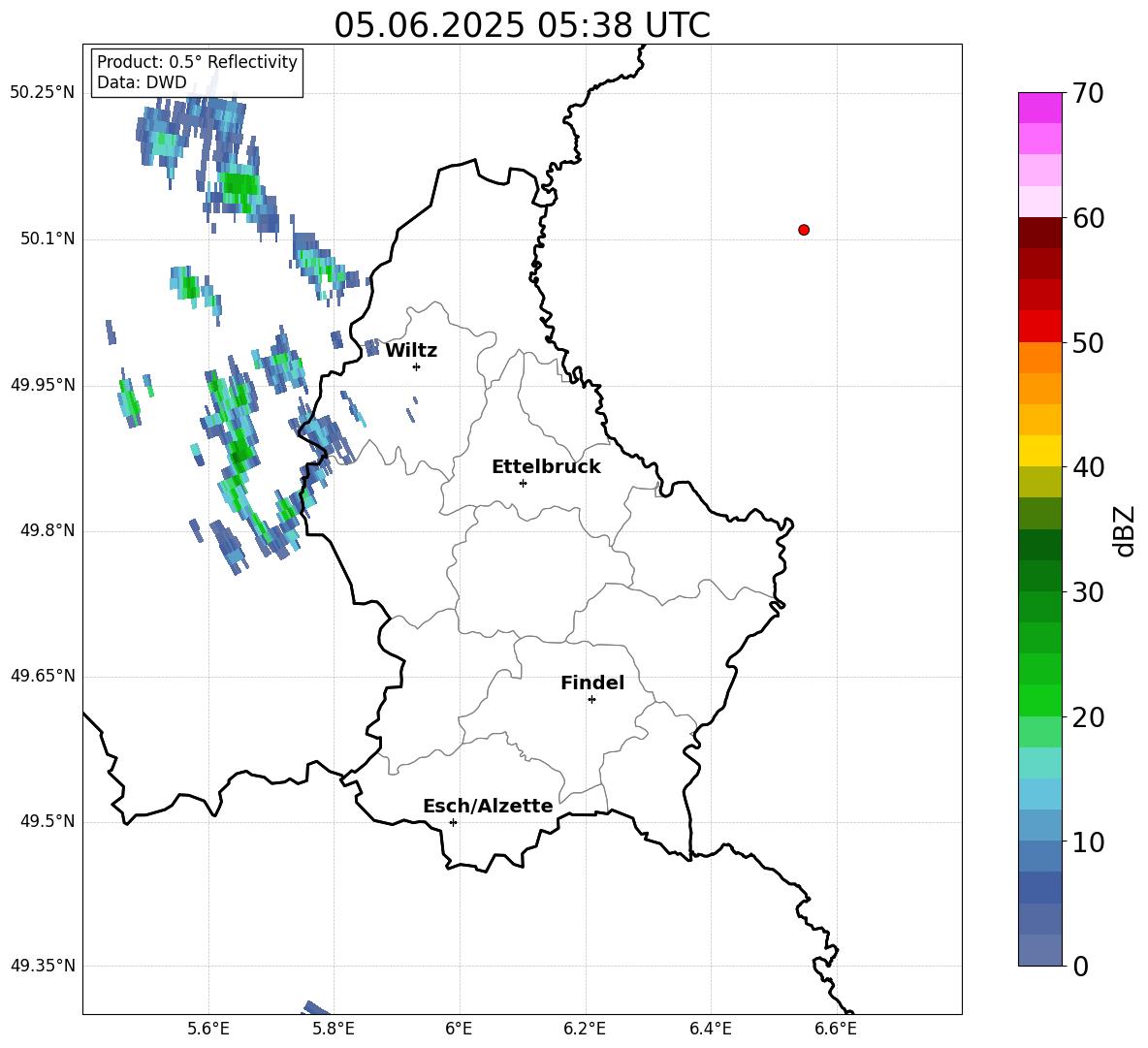Click the Esch/Alzette station cross marker

click(453, 822)
